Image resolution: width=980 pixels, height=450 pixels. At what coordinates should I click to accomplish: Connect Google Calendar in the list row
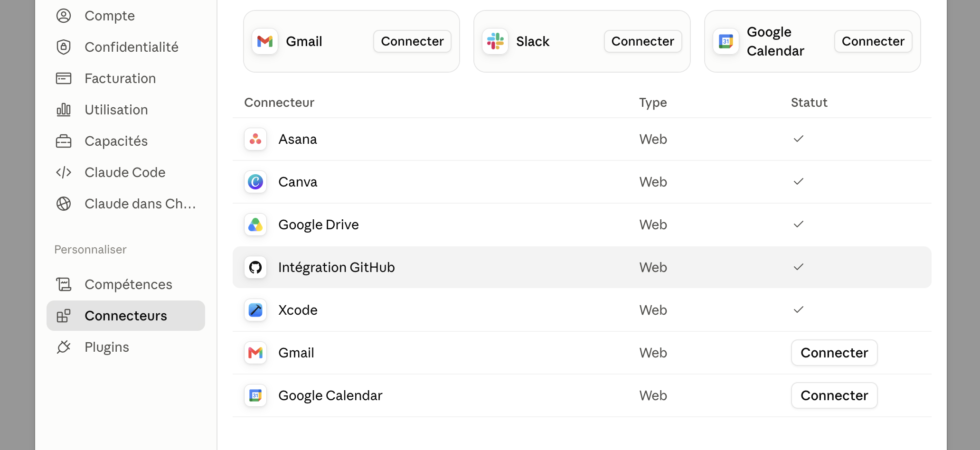coord(834,396)
